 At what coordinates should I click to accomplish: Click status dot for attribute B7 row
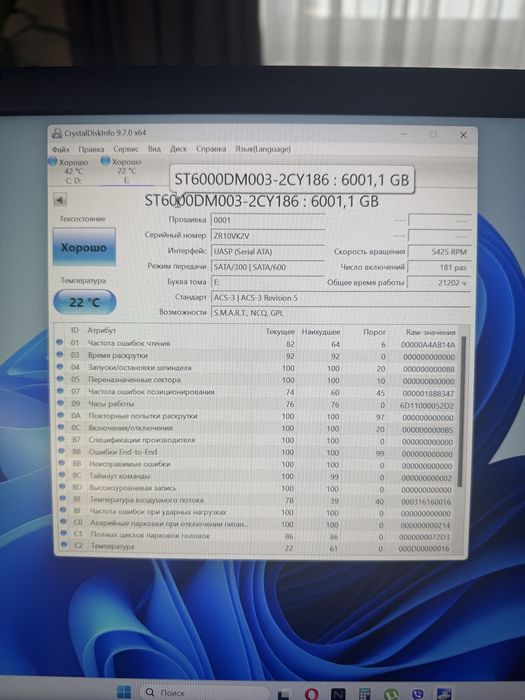(x=62, y=439)
